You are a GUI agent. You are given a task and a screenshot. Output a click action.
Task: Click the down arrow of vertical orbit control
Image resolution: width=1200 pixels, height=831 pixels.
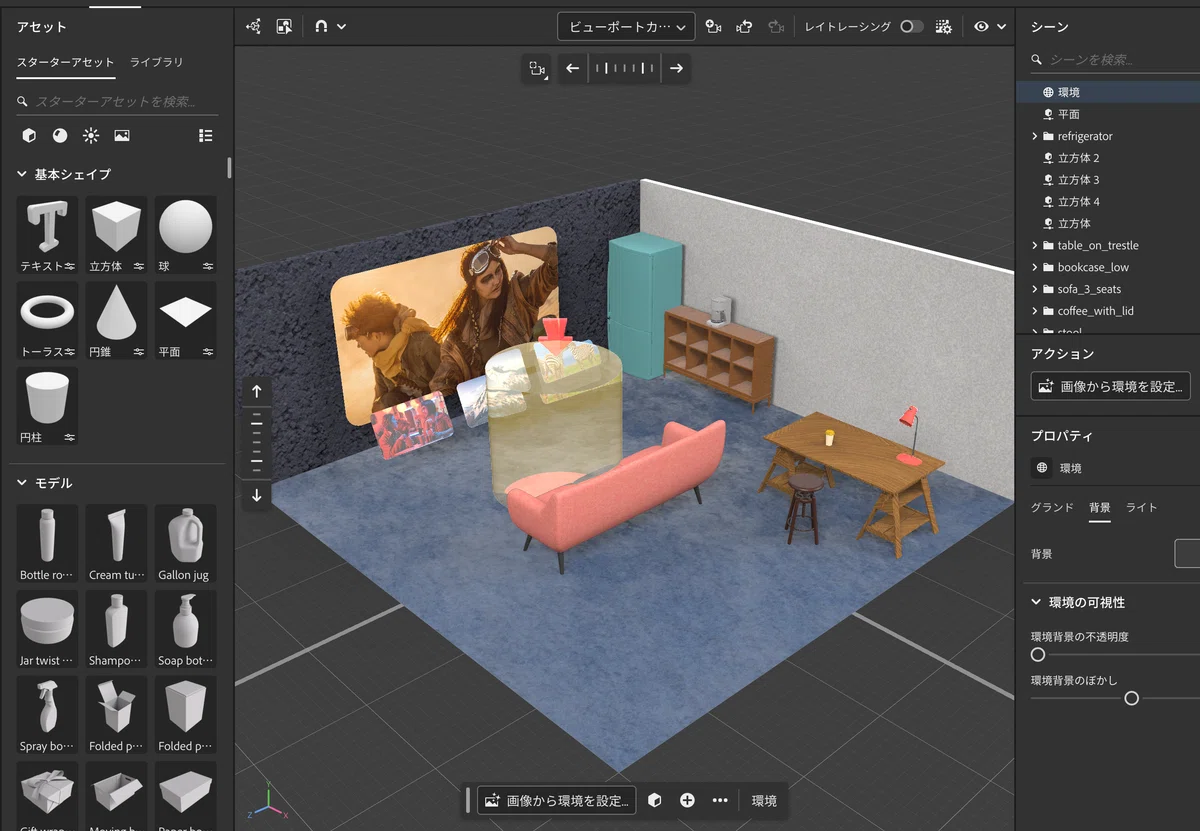tap(257, 495)
